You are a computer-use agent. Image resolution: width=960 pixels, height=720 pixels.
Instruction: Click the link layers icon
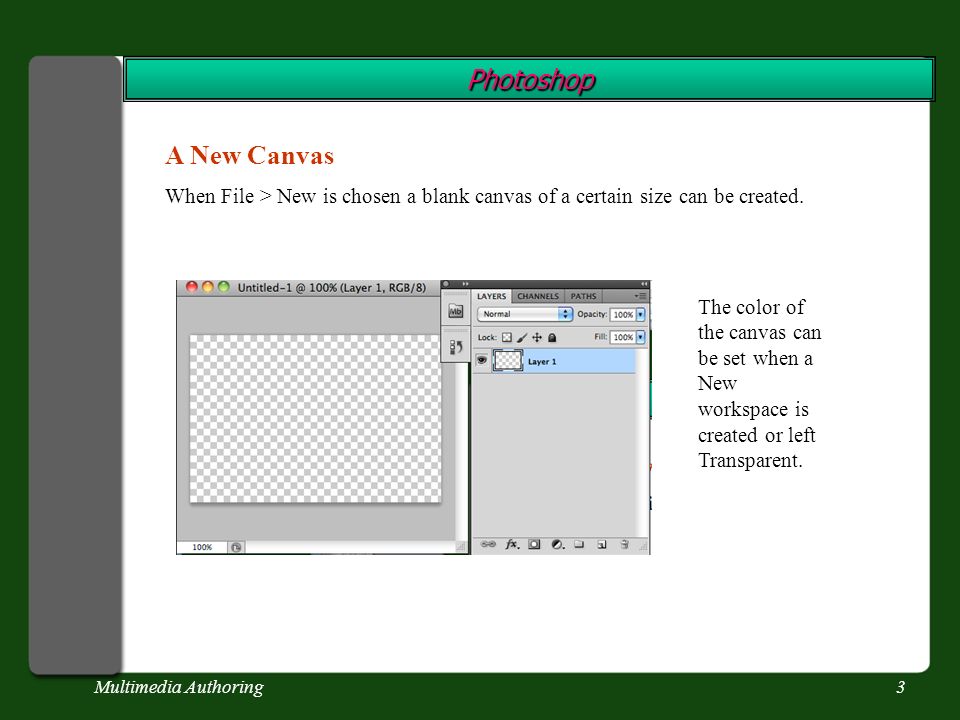click(x=488, y=544)
